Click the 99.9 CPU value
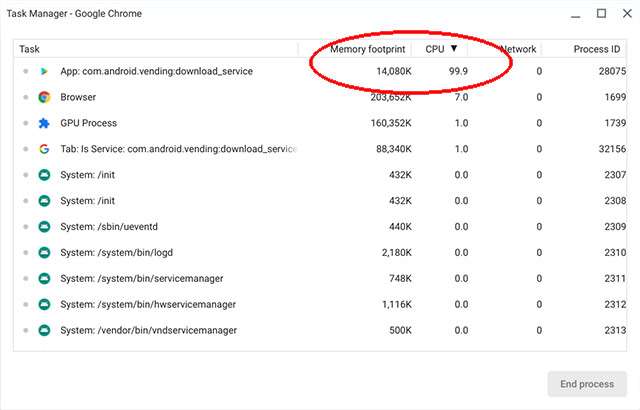 click(458, 71)
